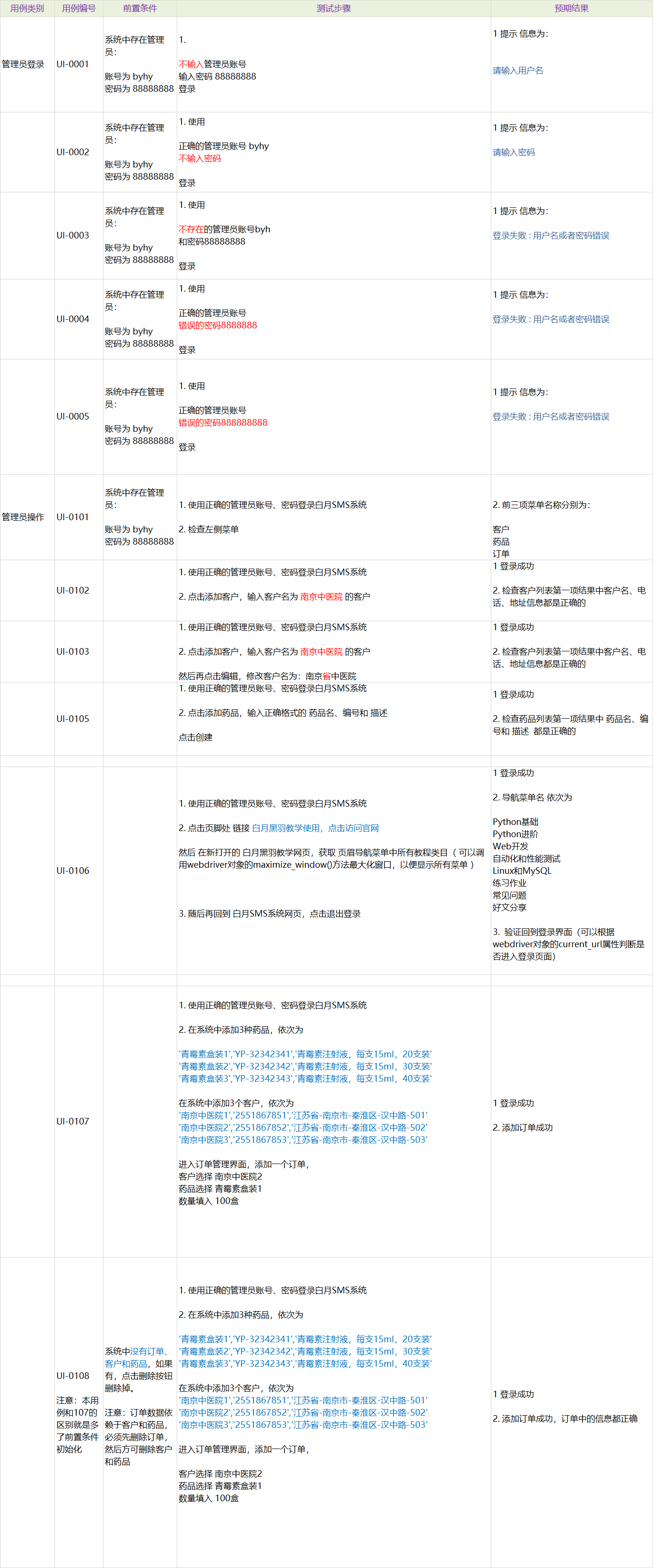Click 药品选择 青霉素盒装1 in UI-0108

220,1486
